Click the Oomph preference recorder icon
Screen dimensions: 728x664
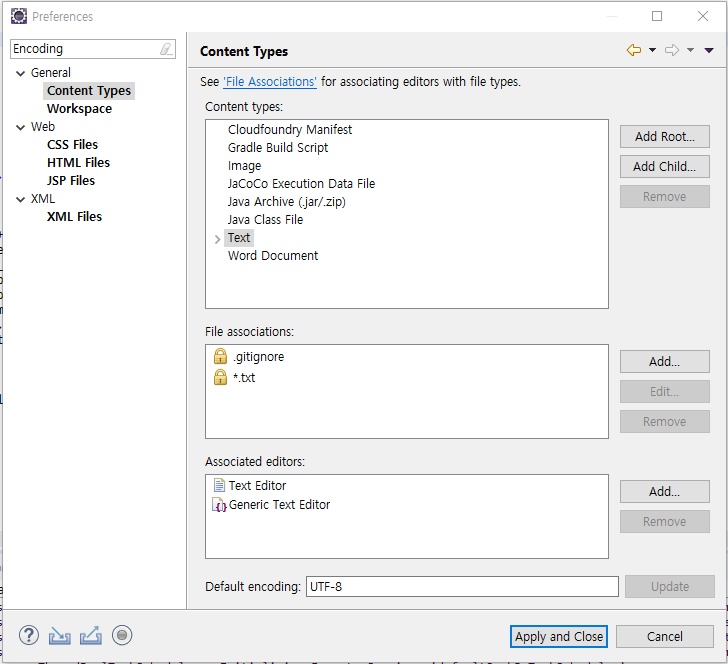point(122,635)
